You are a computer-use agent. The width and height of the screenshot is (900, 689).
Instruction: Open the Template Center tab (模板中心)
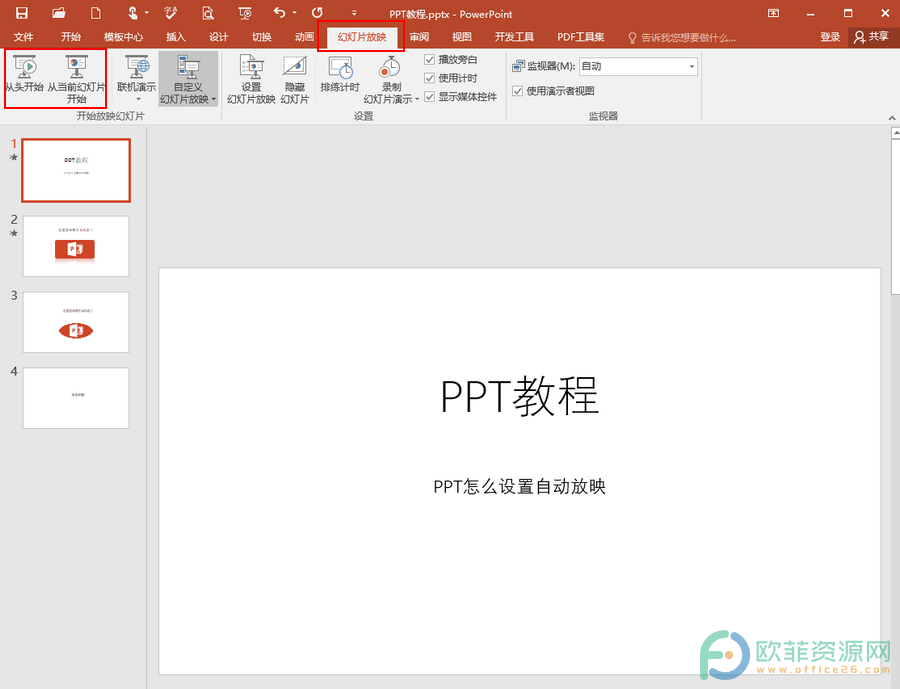coord(123,37)
